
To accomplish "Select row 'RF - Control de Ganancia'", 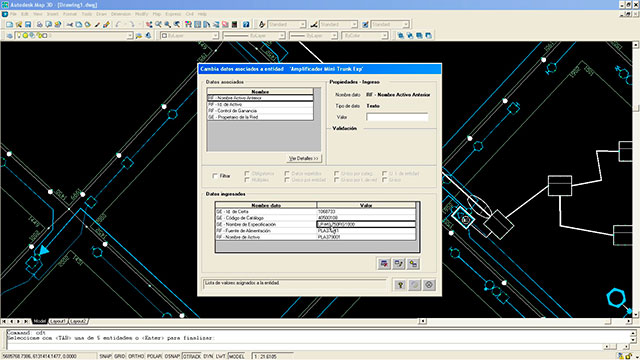I will (x=260, y=111).
